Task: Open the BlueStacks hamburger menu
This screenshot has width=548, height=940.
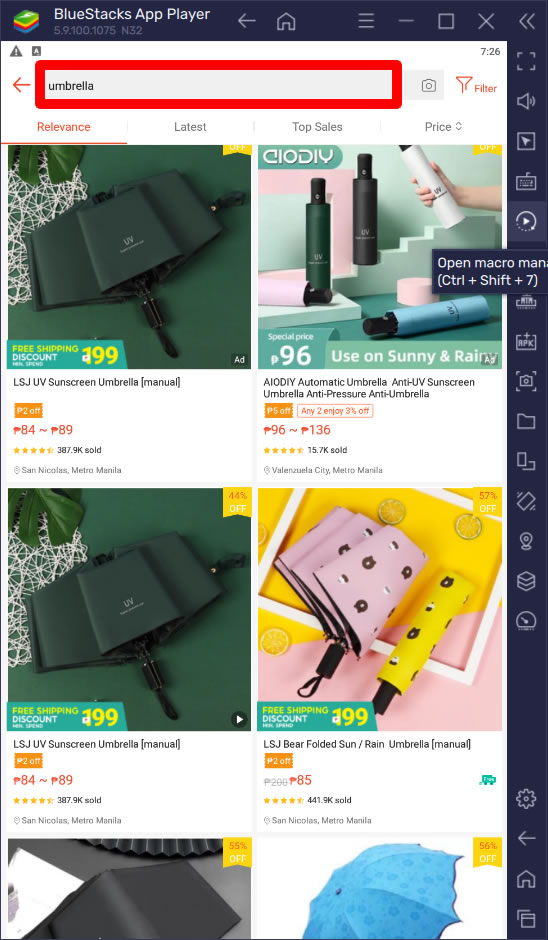Action: point(366,22)
